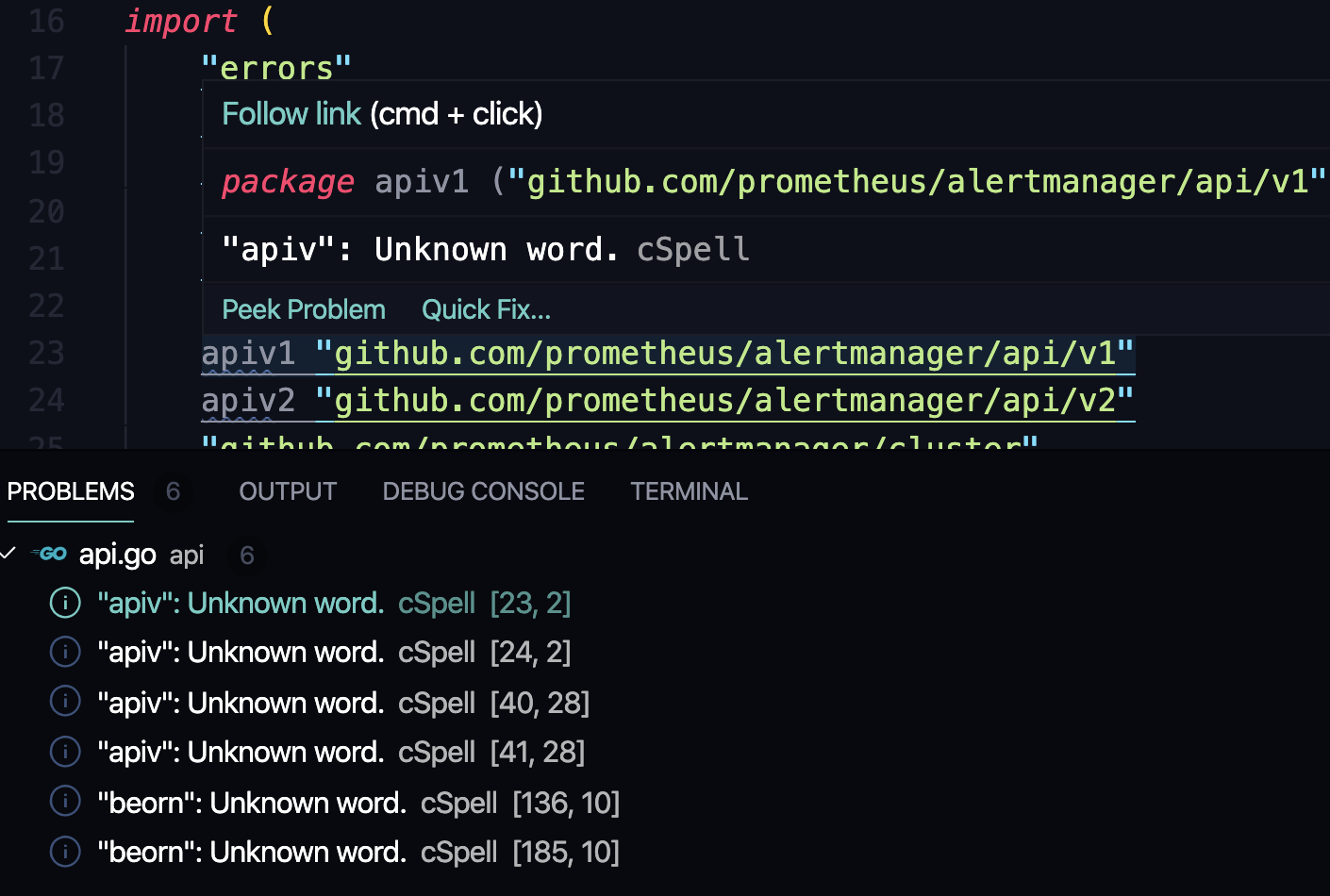Click the error count badge beside api.go
This screenshot has width=1330, height=896.
(x=247, y=555)
